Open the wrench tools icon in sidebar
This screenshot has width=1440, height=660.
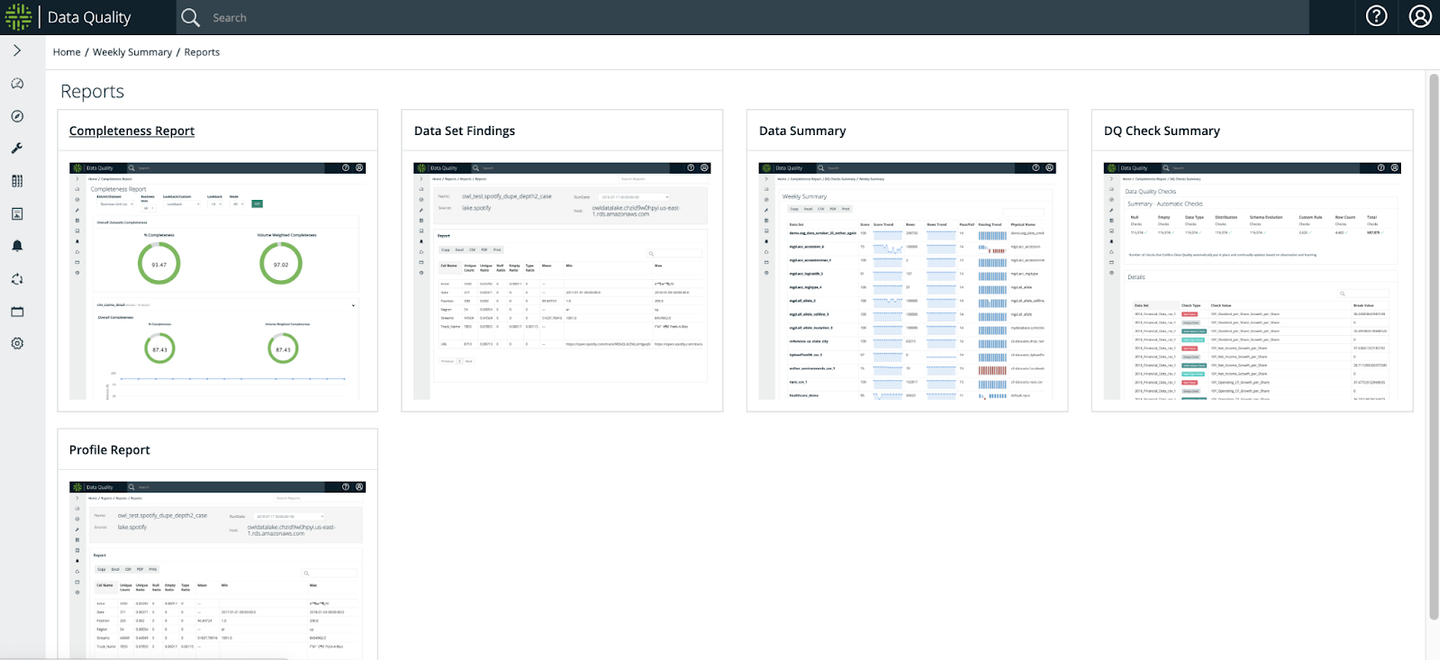[x=17, y=148]
